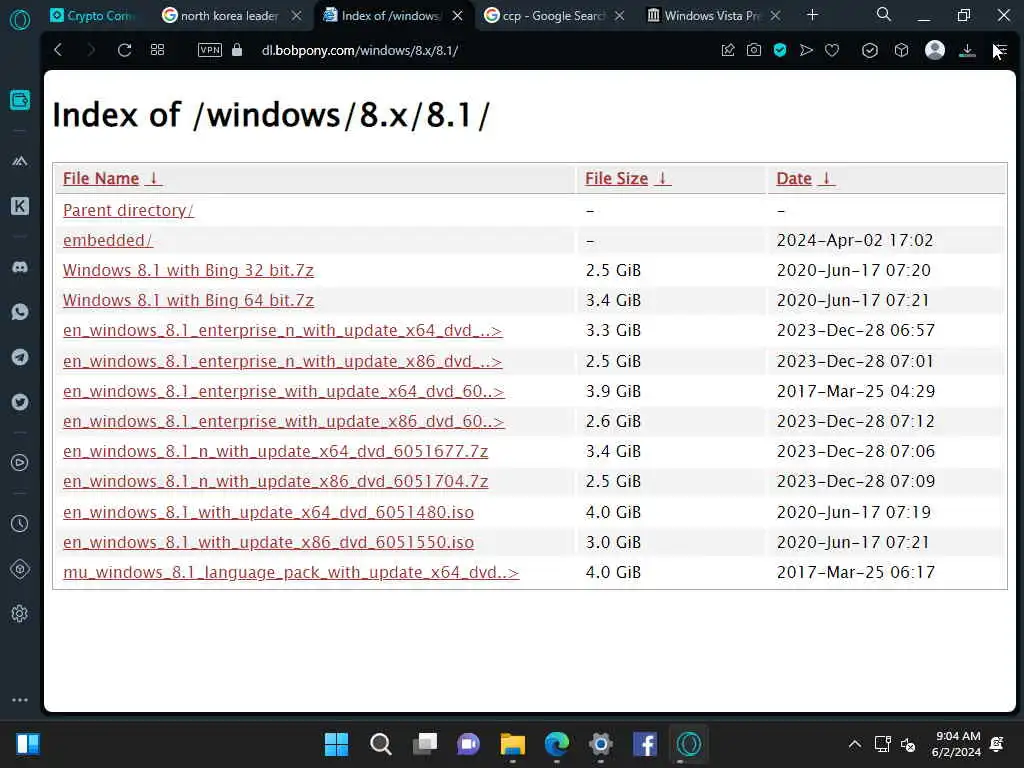Open the Speed Dial start page
The image size is (1024, 768).
click(157, 50)
